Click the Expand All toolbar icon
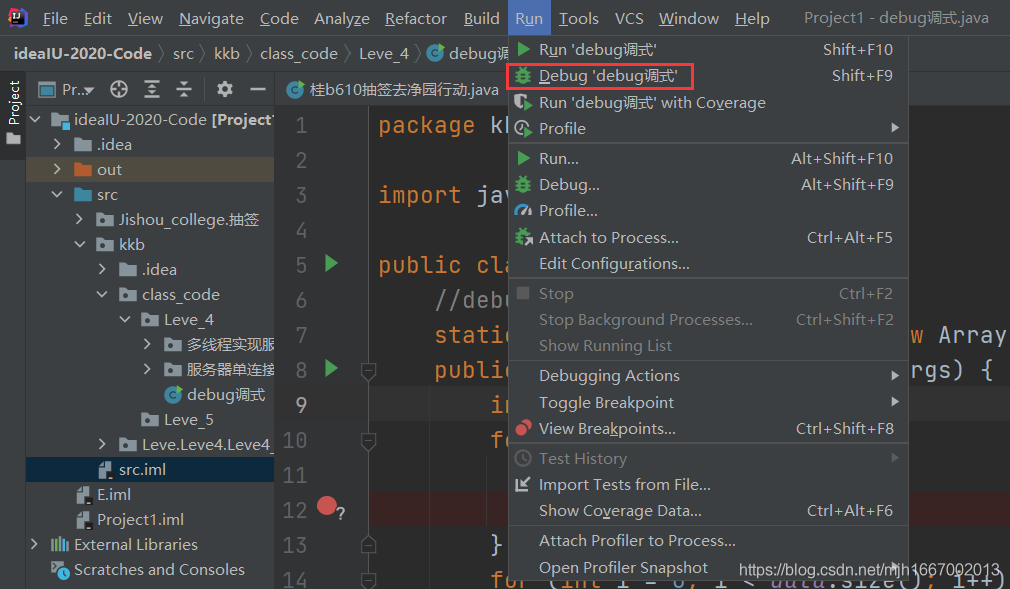This screenshot has height=589, width=1010. coord(152,89)
